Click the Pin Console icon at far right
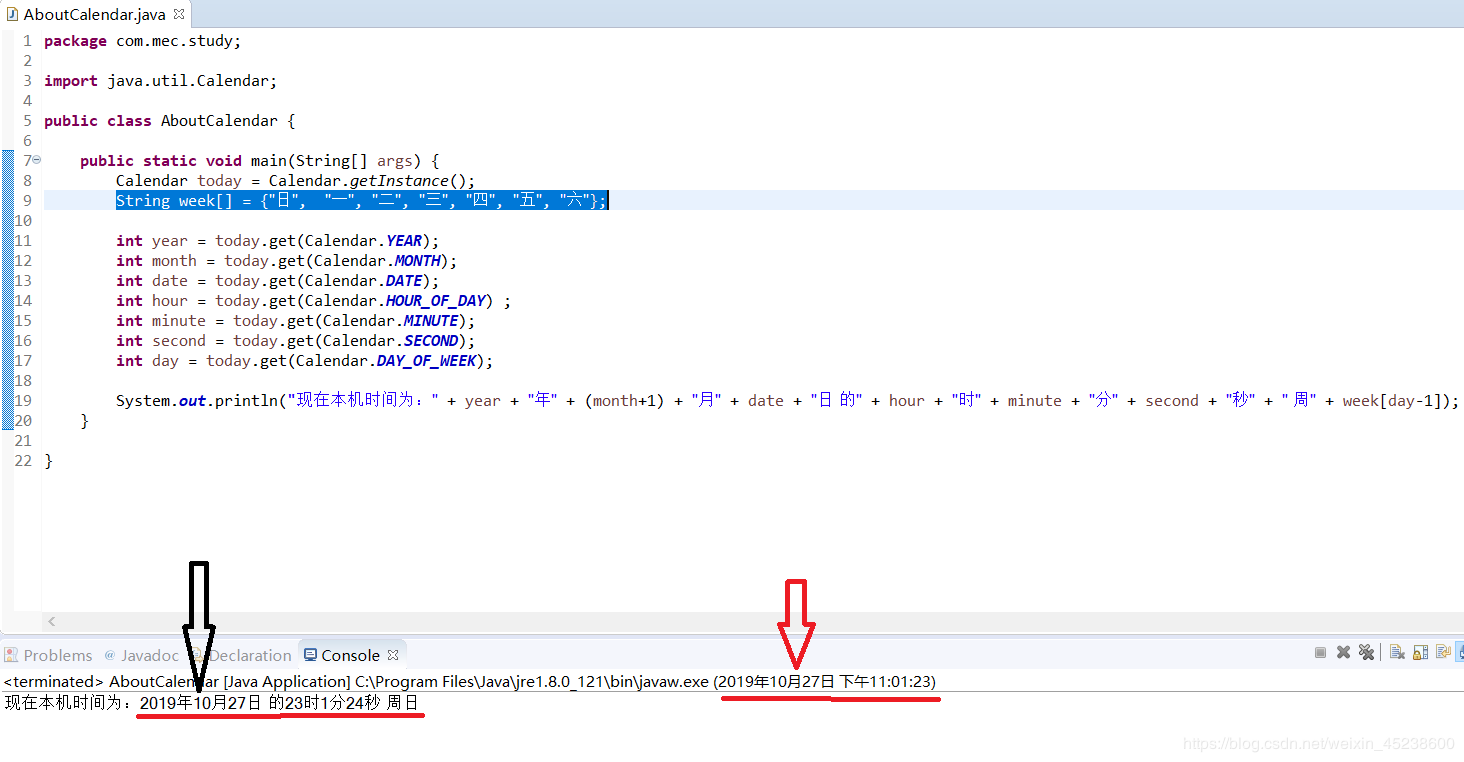The width and height of the screenshot is (1464, 762). [x=1461, y=653]
